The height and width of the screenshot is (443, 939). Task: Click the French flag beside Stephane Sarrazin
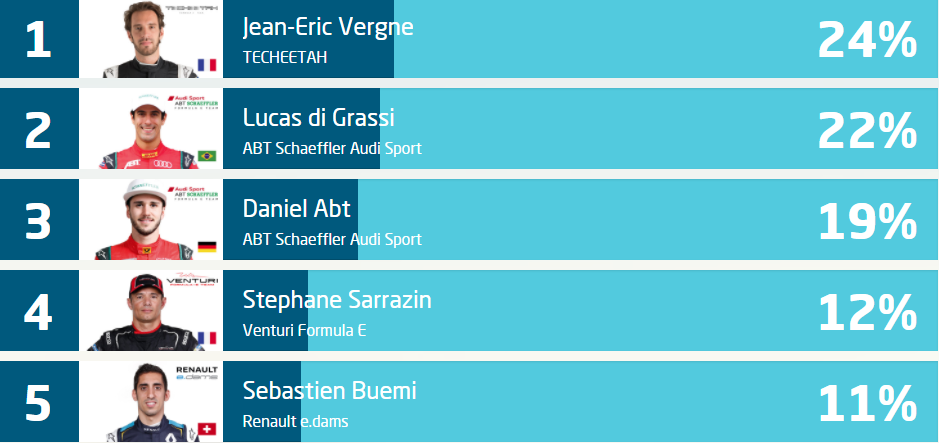pos(207,338)
